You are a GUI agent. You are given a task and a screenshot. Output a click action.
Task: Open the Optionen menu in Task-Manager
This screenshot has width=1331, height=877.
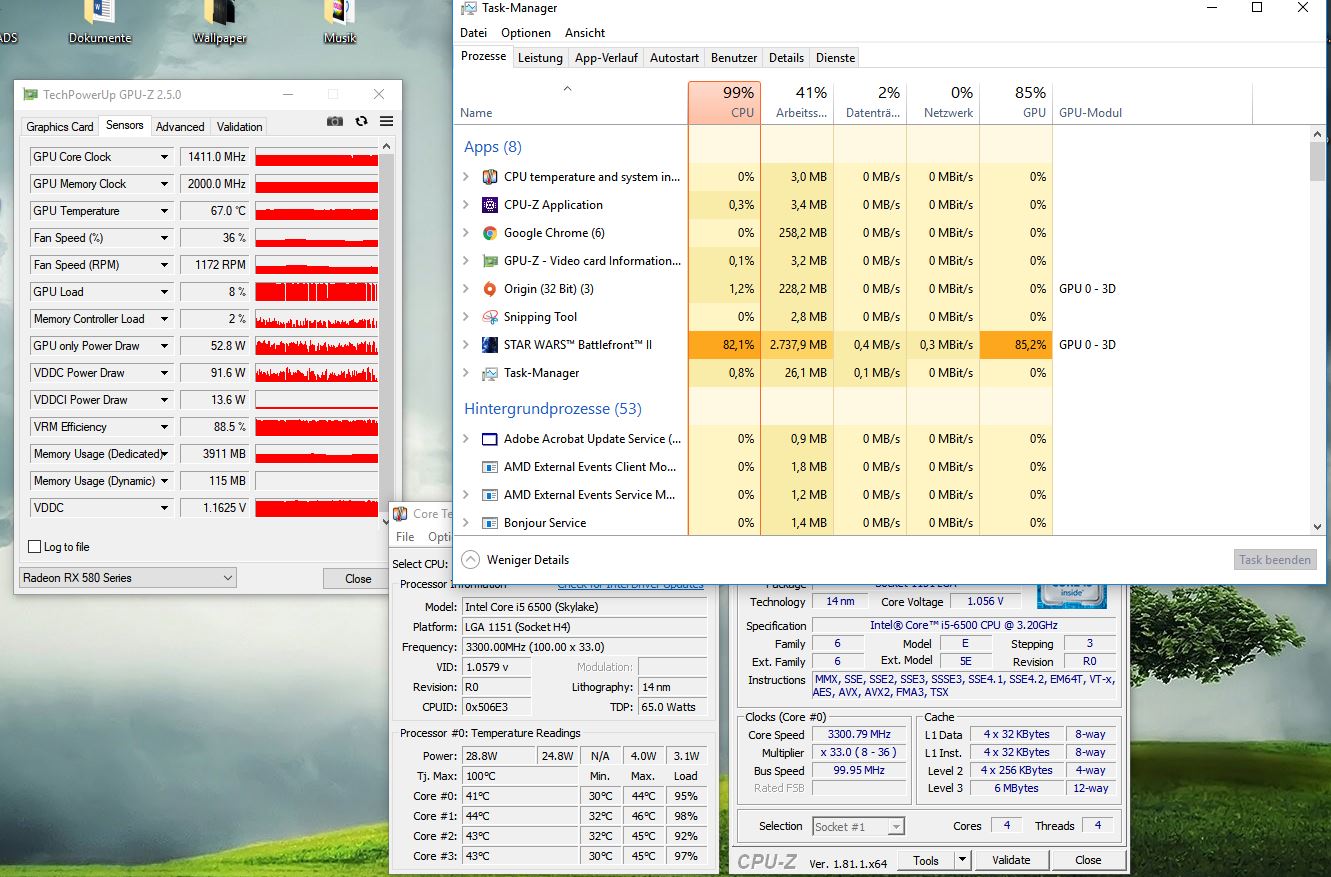pos(526,33)
